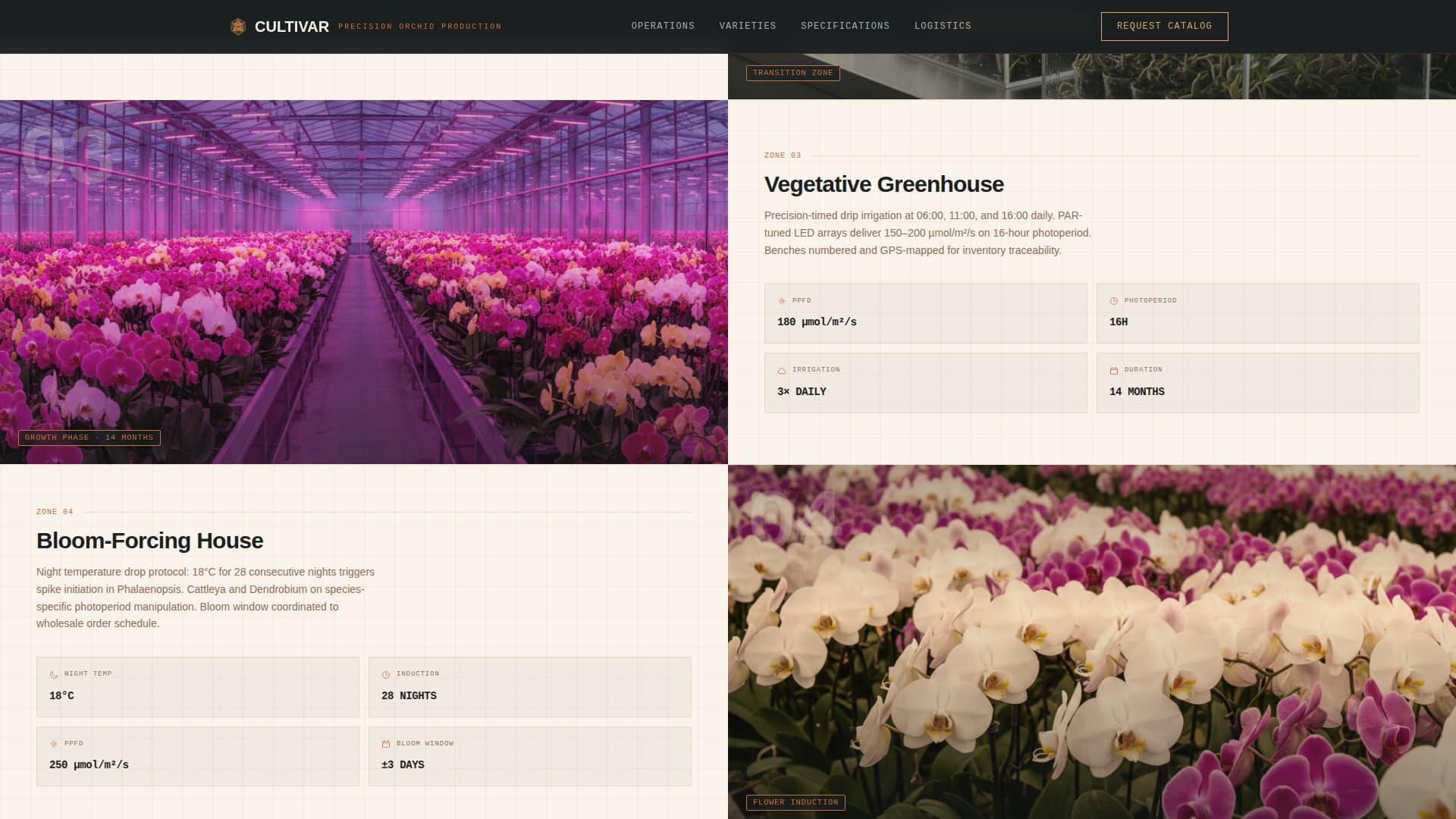
Task: Select the moon icon on NIGHT TEMP card
Action: [x=53, y=673]
